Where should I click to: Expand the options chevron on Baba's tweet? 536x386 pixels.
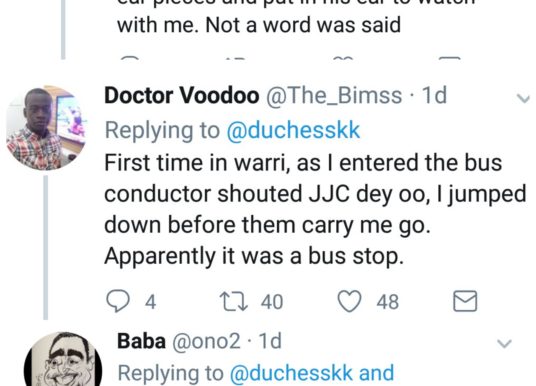click(x=504, y=343)
